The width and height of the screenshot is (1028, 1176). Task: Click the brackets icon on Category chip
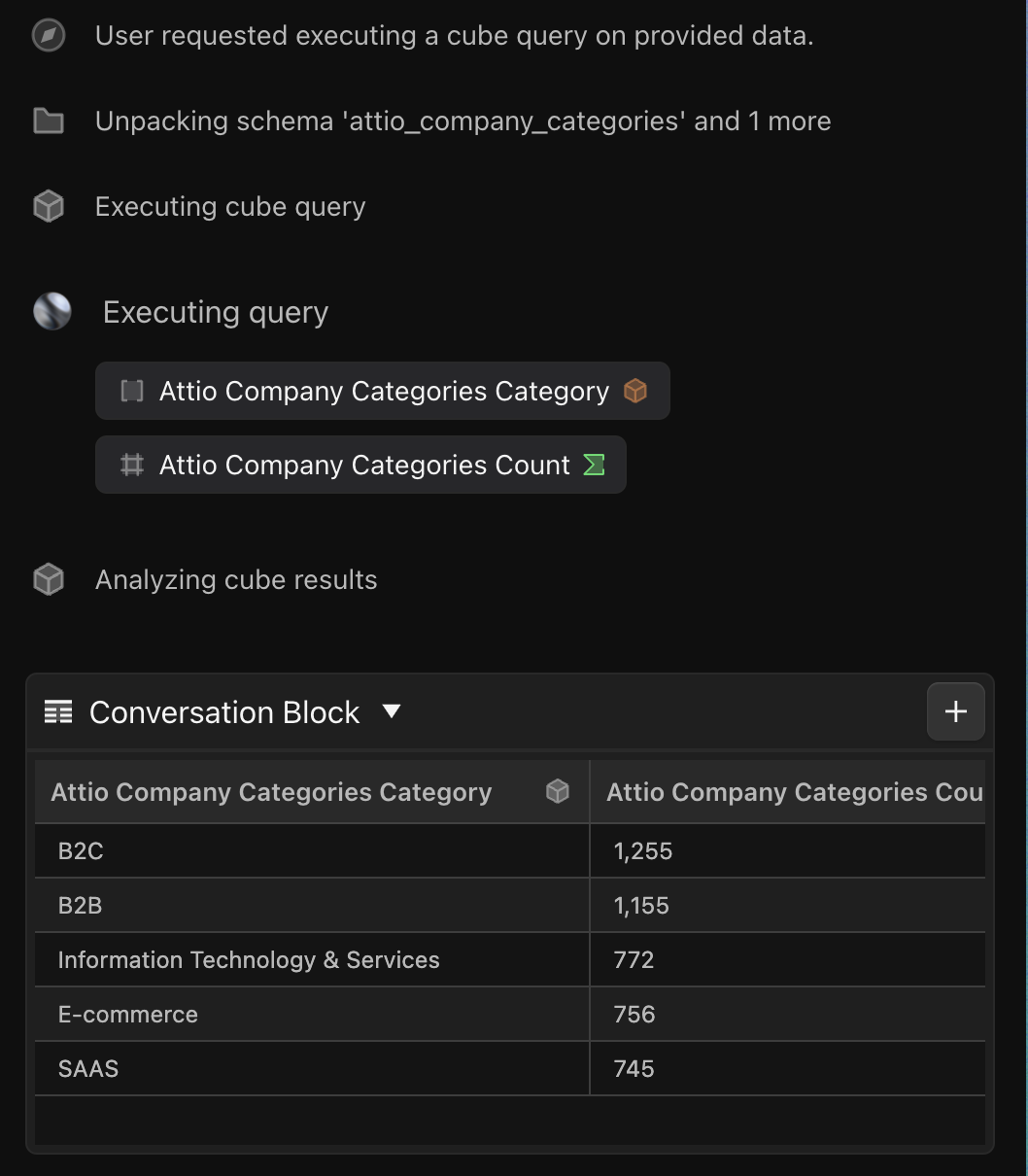[132, 391]
